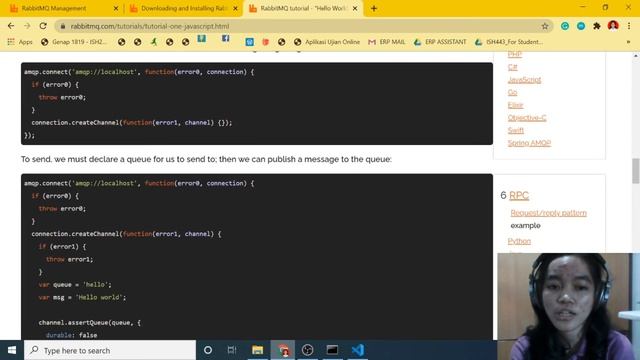The width and height of the screenshot is (640, 360).
Task: Switch to the Downloading and Installing RabbitMQ tab
Action: coord(184,8)
